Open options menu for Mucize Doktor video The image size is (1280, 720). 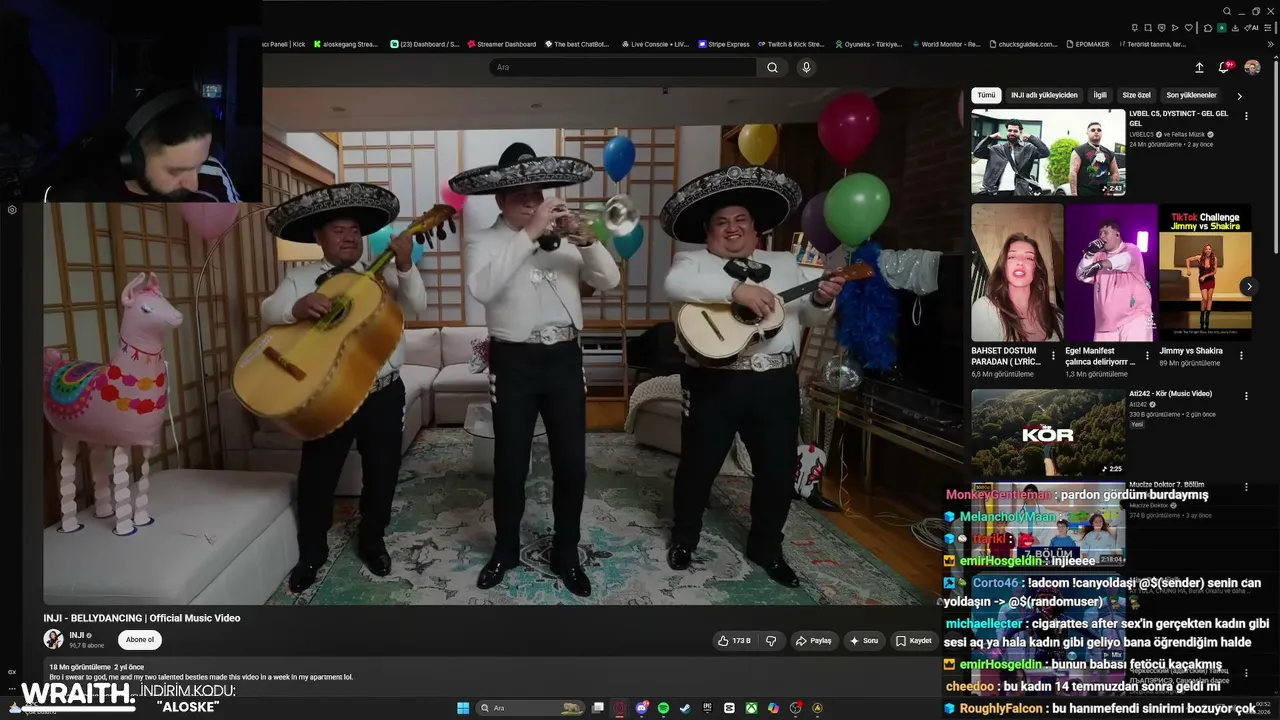tap(1246, 487)
